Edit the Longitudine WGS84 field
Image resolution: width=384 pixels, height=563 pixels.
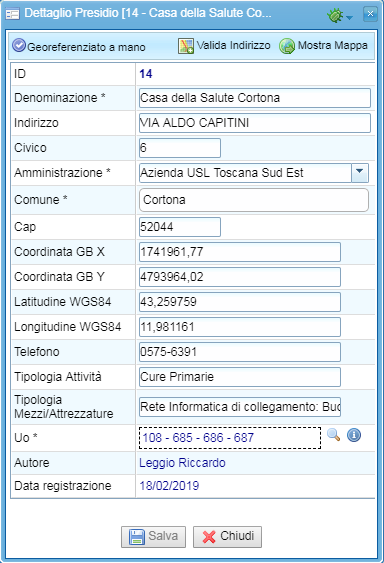(x=240, y=327)
